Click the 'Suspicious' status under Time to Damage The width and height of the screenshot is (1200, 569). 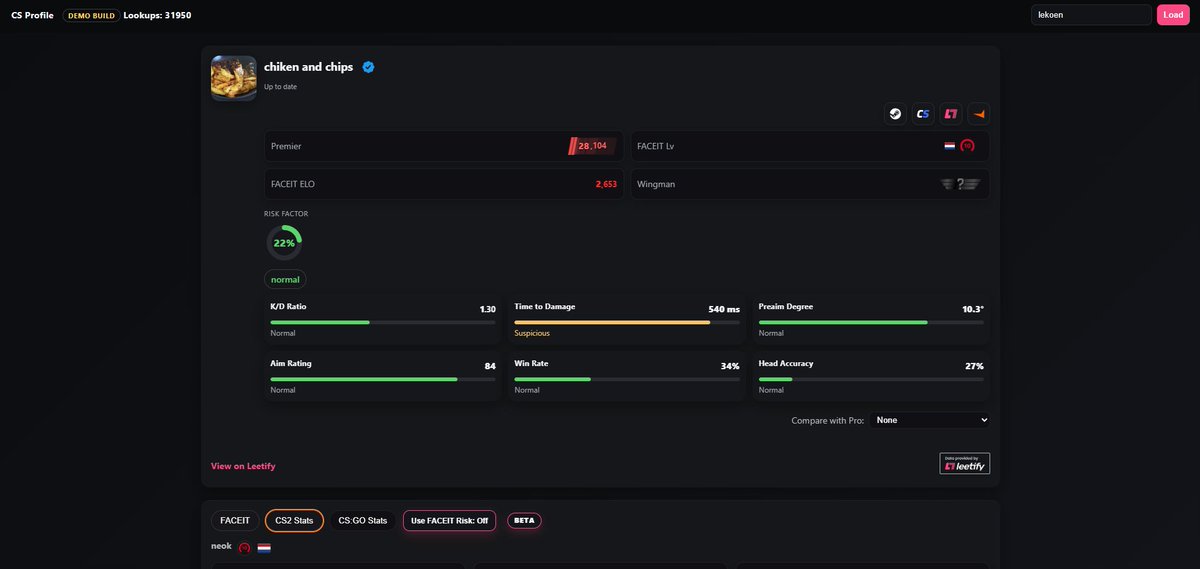[x=532, y=333]
